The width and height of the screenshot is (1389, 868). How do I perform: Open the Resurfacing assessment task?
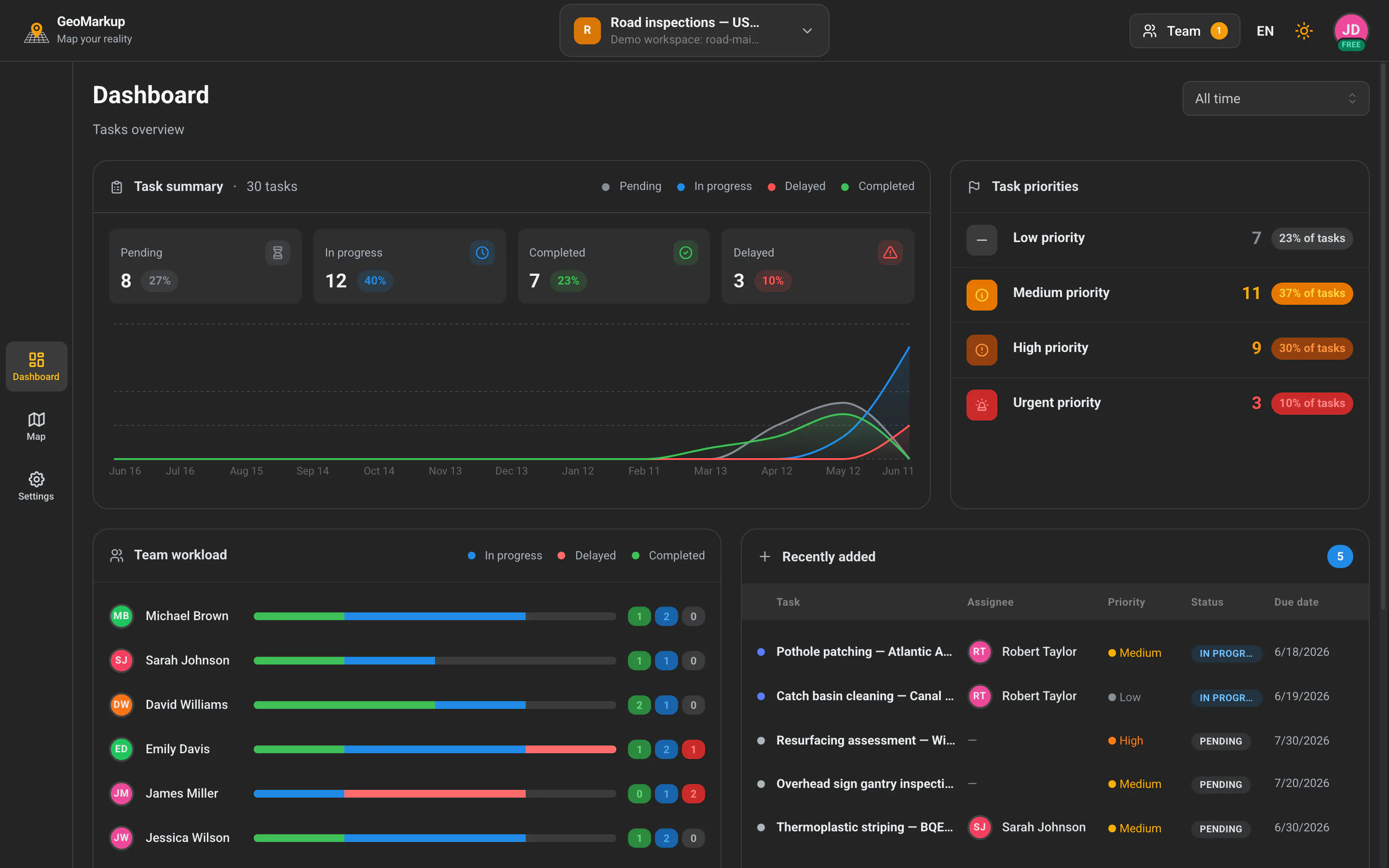pos(1055,741)
